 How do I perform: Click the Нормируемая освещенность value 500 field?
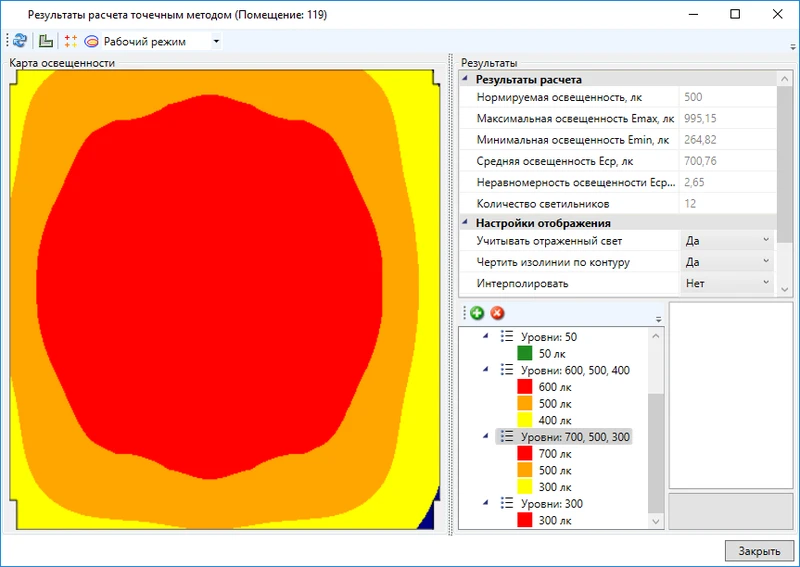click(726, 98)
